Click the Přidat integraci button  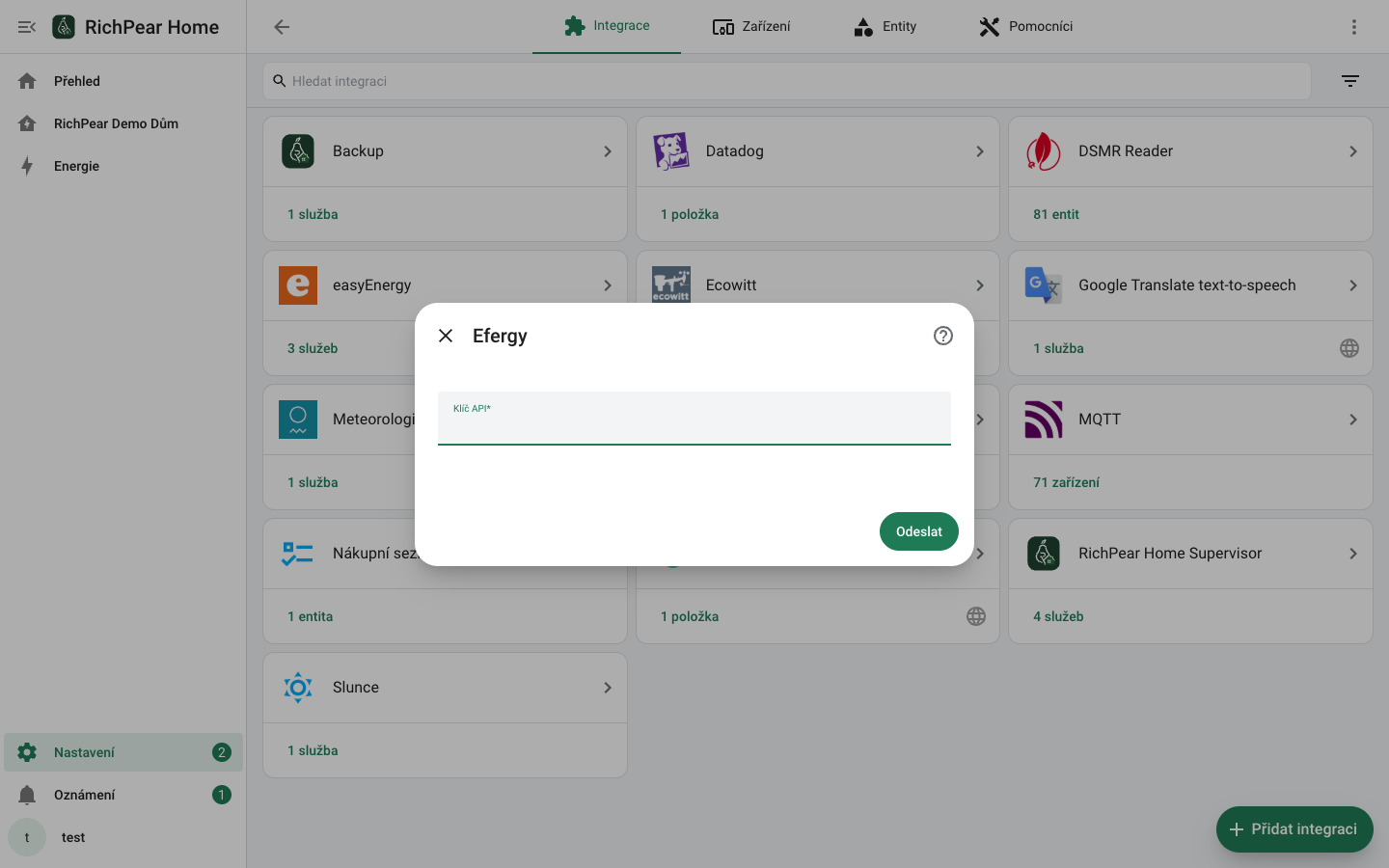[1294, 829]
